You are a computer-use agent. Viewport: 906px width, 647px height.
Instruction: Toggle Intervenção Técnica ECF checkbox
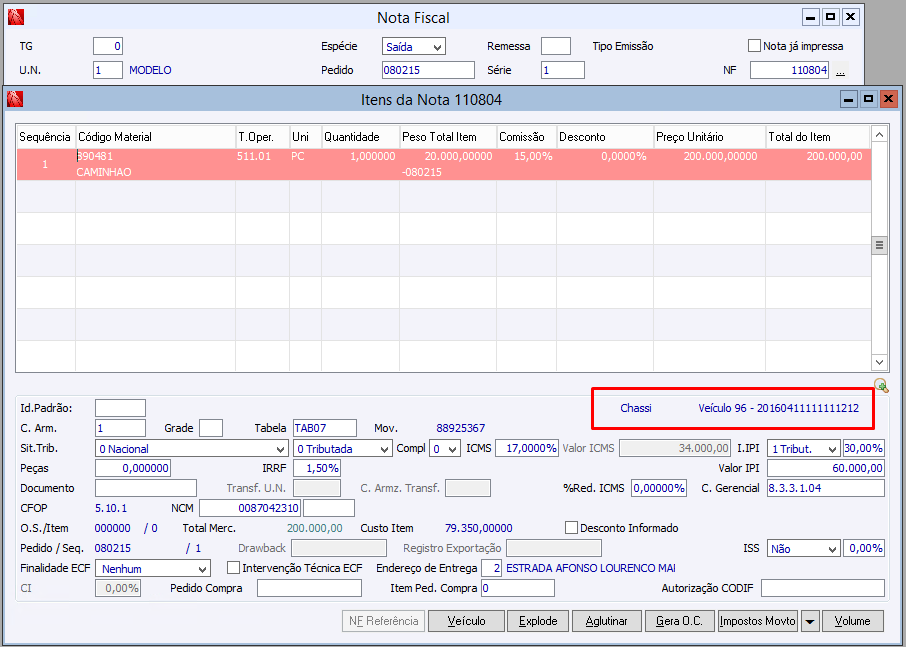pyautogui.click(x=234, y=568)
